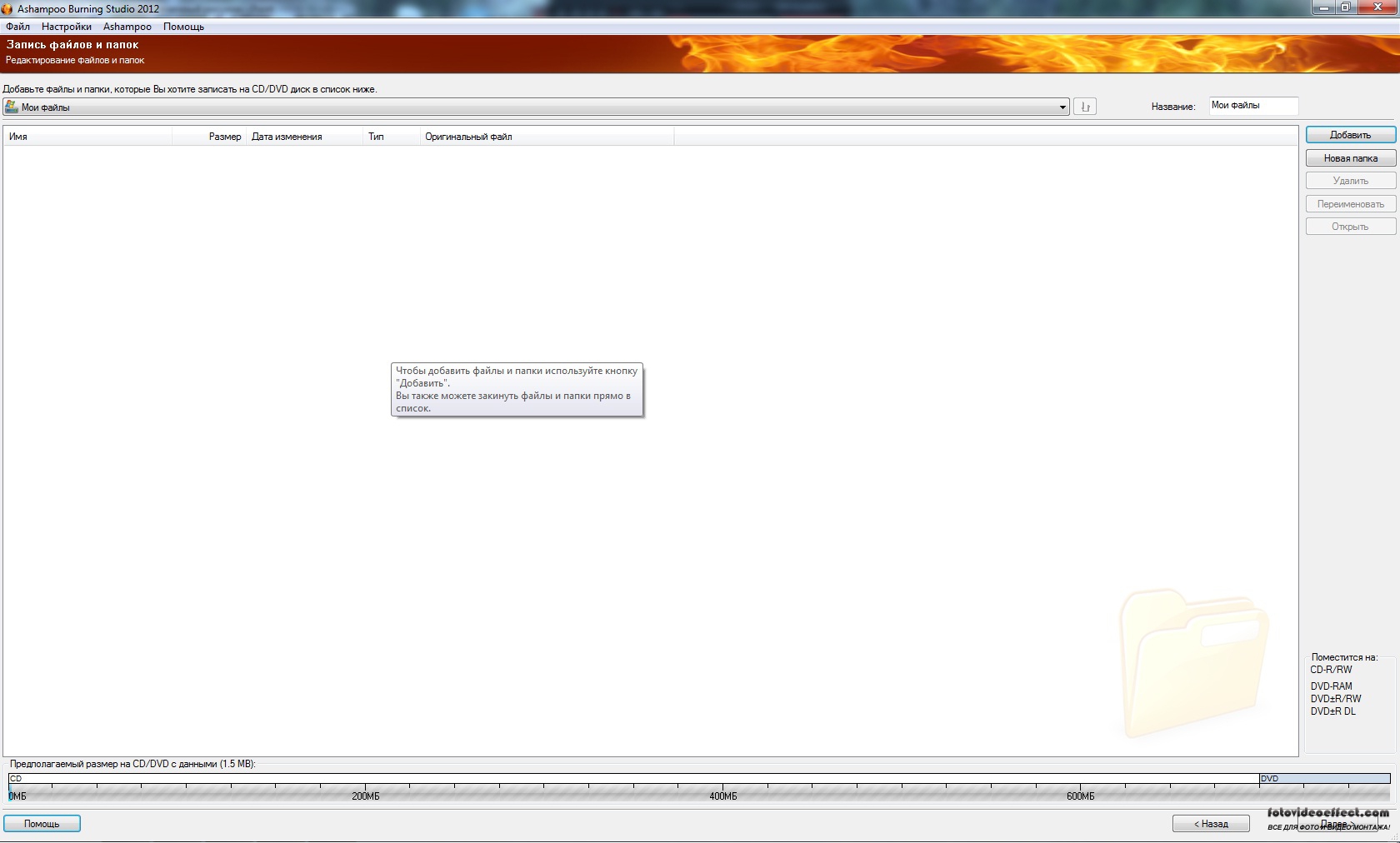Go up one folder level icon
Screen dimensions: 1400x843
point(1085,107)
